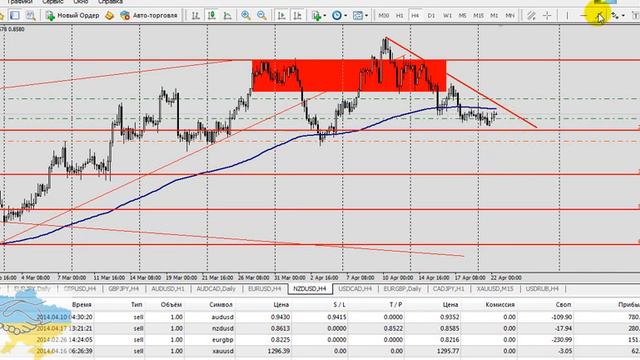Click the Новый Ордер button
640x360 pixels.
point(72,16)
